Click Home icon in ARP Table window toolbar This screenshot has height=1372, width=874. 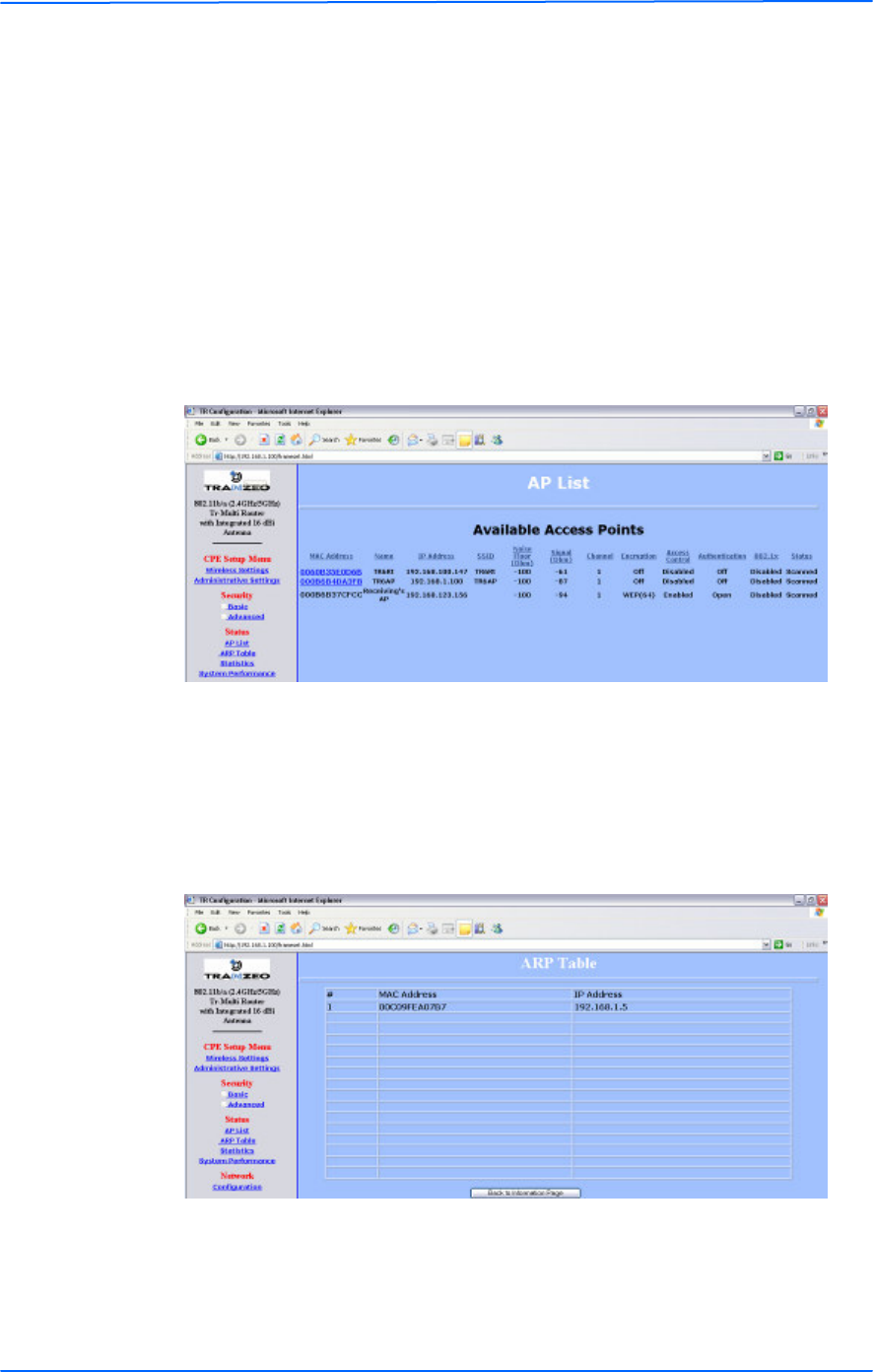click(297, 928)
